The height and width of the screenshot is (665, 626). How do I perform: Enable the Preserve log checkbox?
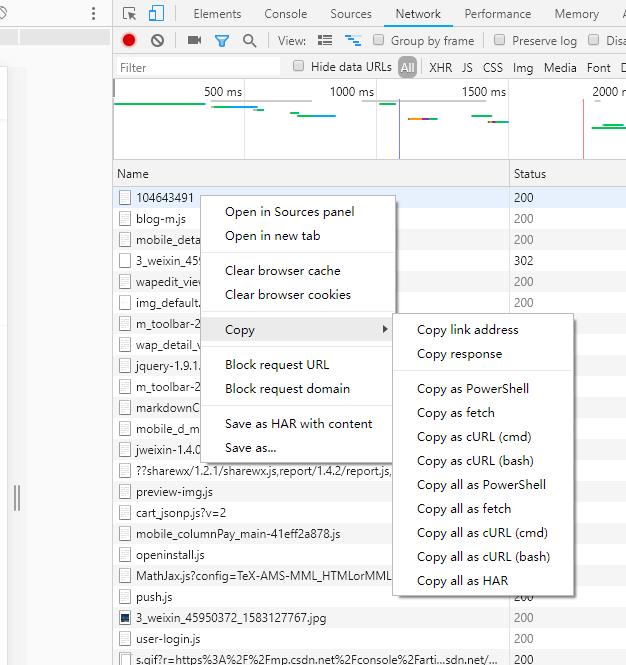point(500,40)
